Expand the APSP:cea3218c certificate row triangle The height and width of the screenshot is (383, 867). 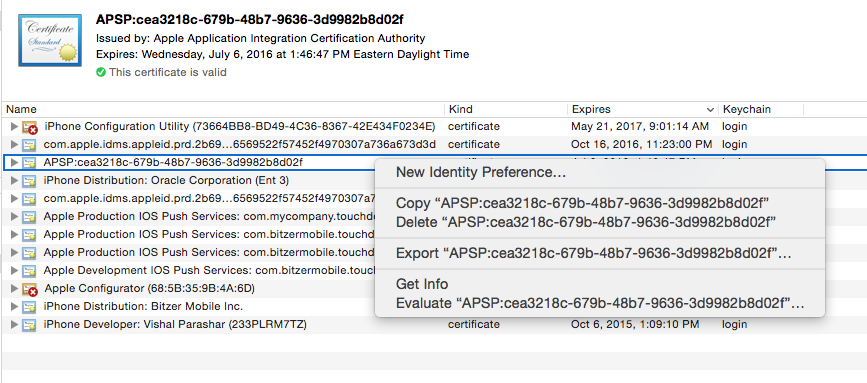(14, 162)
